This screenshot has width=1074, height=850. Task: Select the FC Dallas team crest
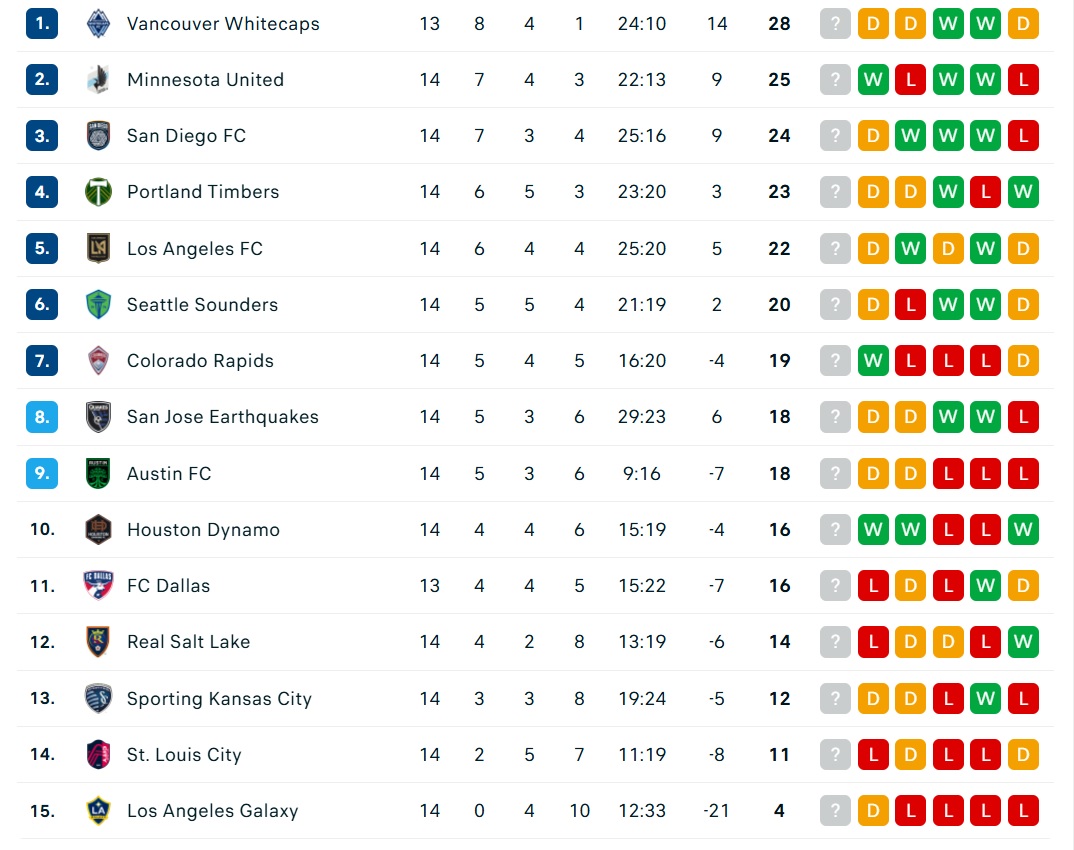(98, 586)
